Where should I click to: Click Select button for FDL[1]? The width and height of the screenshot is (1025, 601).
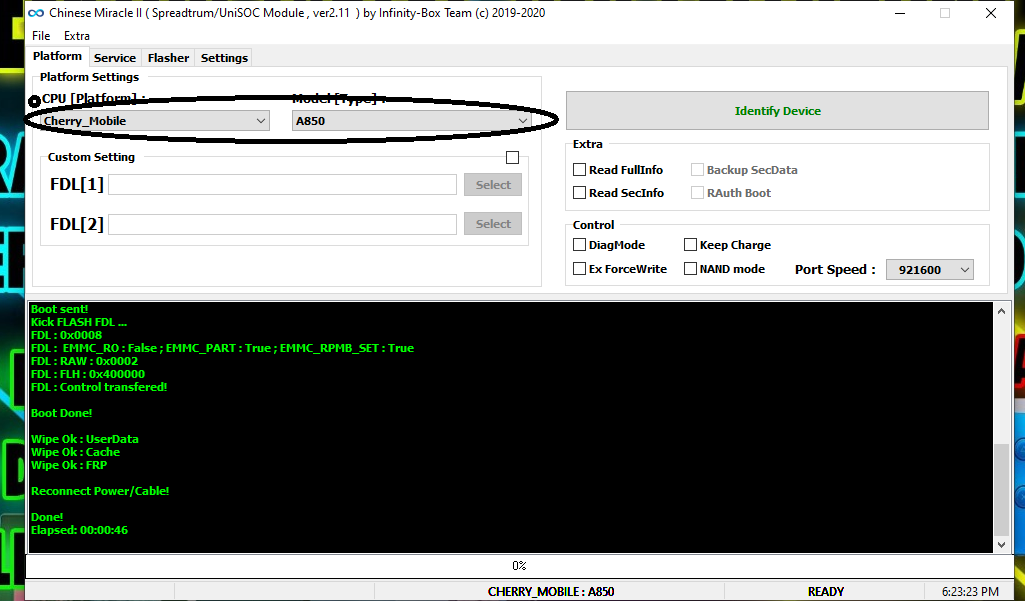pos(493,184)
